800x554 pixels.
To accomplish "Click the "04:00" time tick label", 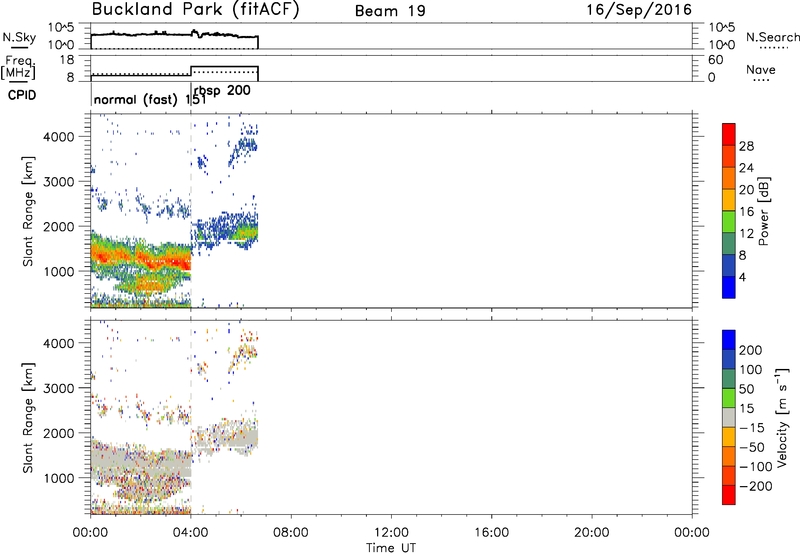I will (191, 533).
